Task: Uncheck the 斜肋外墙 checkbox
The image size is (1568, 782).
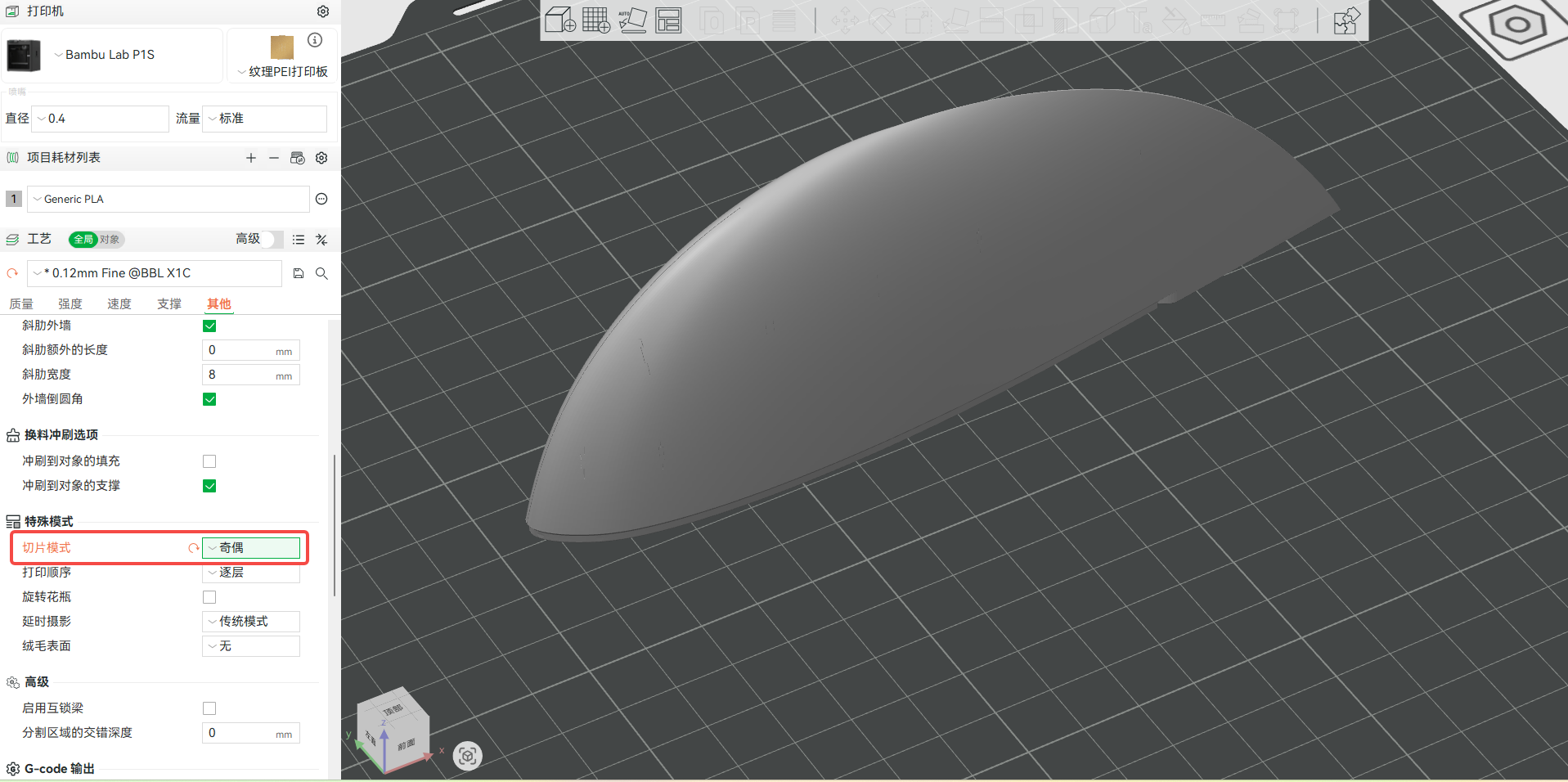Action: [209, 326]
